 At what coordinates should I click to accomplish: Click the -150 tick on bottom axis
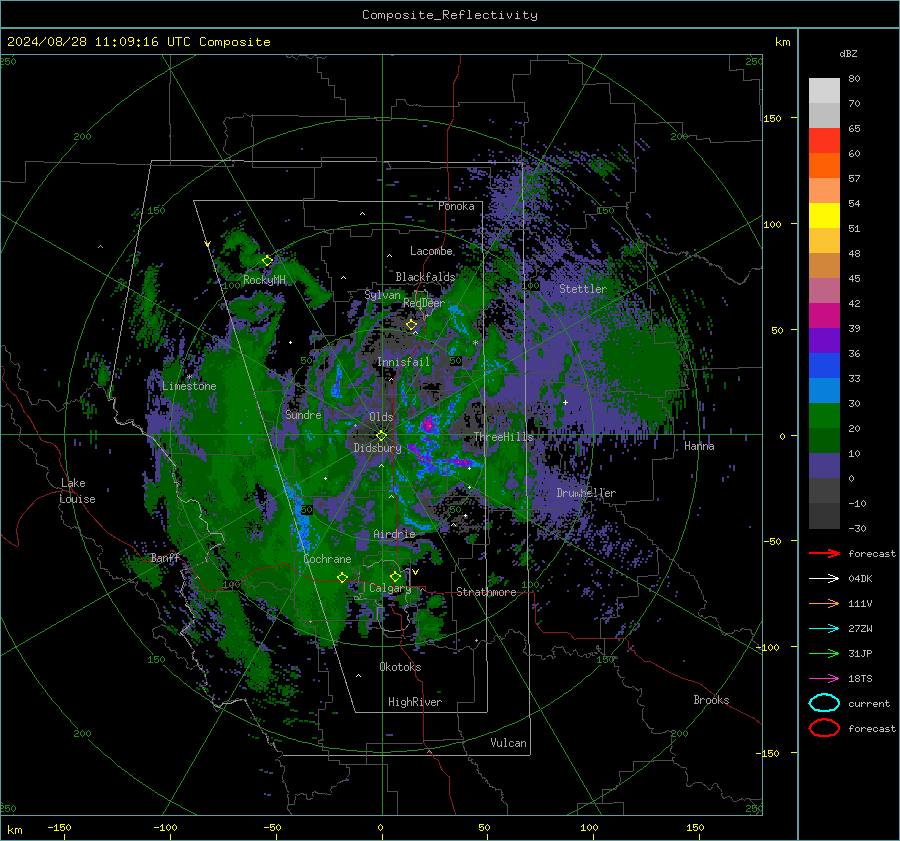pos(59,827)
